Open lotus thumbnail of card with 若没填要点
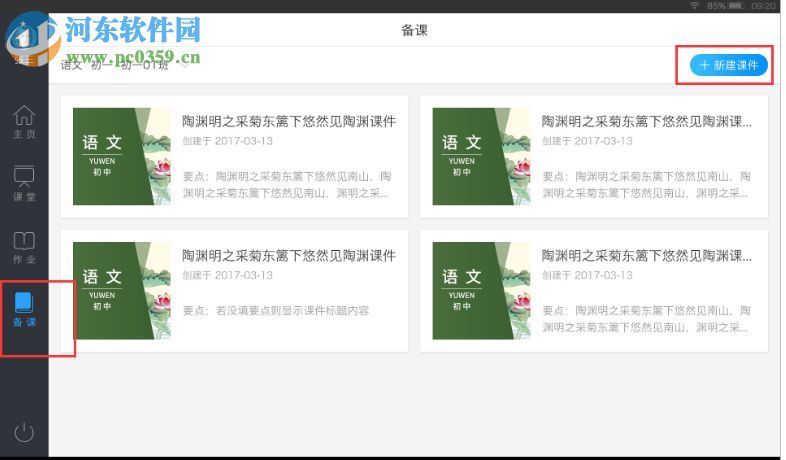786x460 pixels. click(122, 291)
